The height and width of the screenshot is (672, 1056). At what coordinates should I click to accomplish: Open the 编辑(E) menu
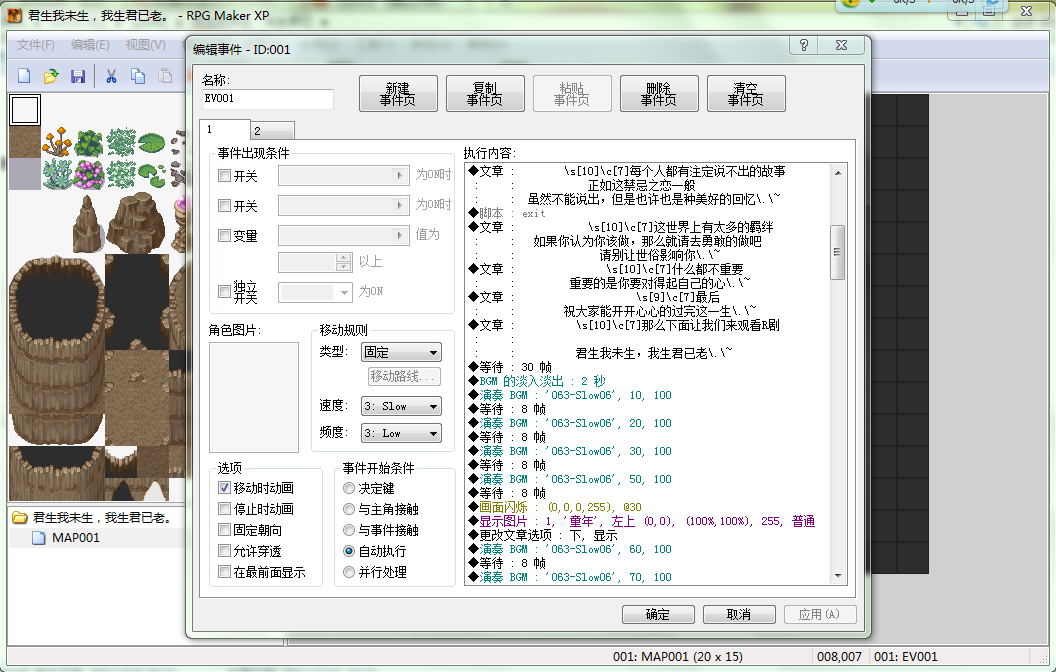click(x=90, y=45)
